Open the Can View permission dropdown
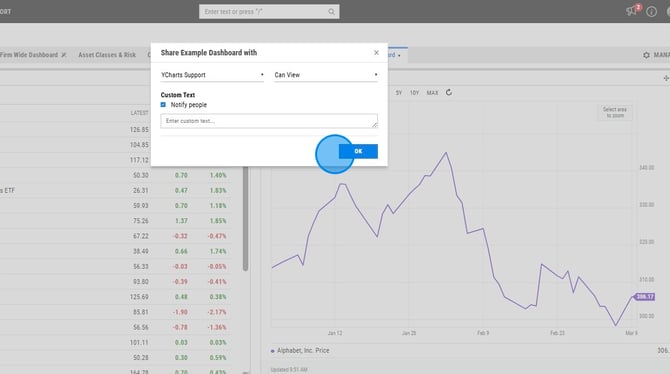 [326, 75]
